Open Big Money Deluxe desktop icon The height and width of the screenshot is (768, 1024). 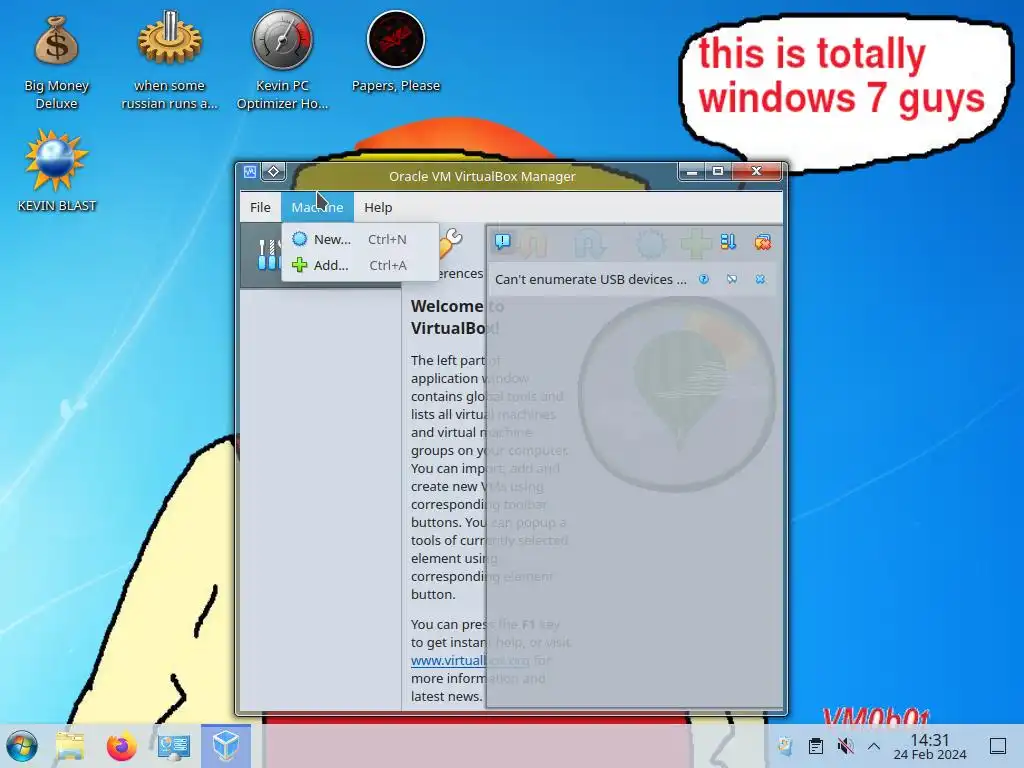coord(56,63)
